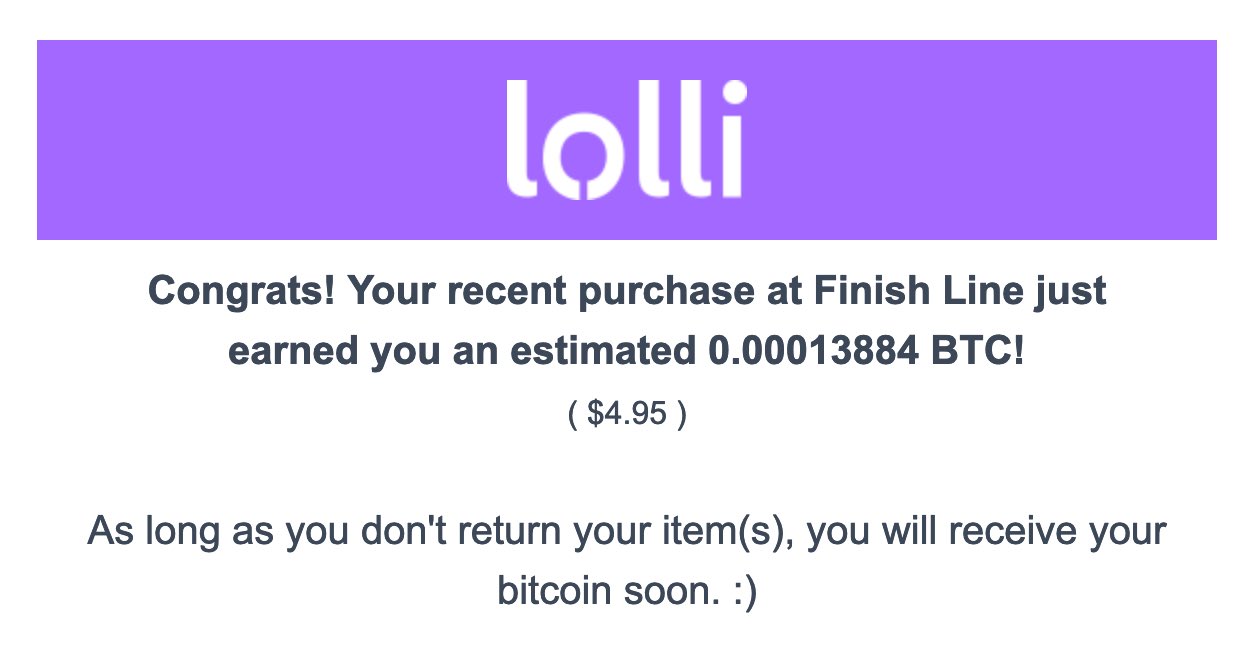Viewport: 1256px width, 654px height.
Task: Click the '$4.95' dollar value
Action: point(627,413)
